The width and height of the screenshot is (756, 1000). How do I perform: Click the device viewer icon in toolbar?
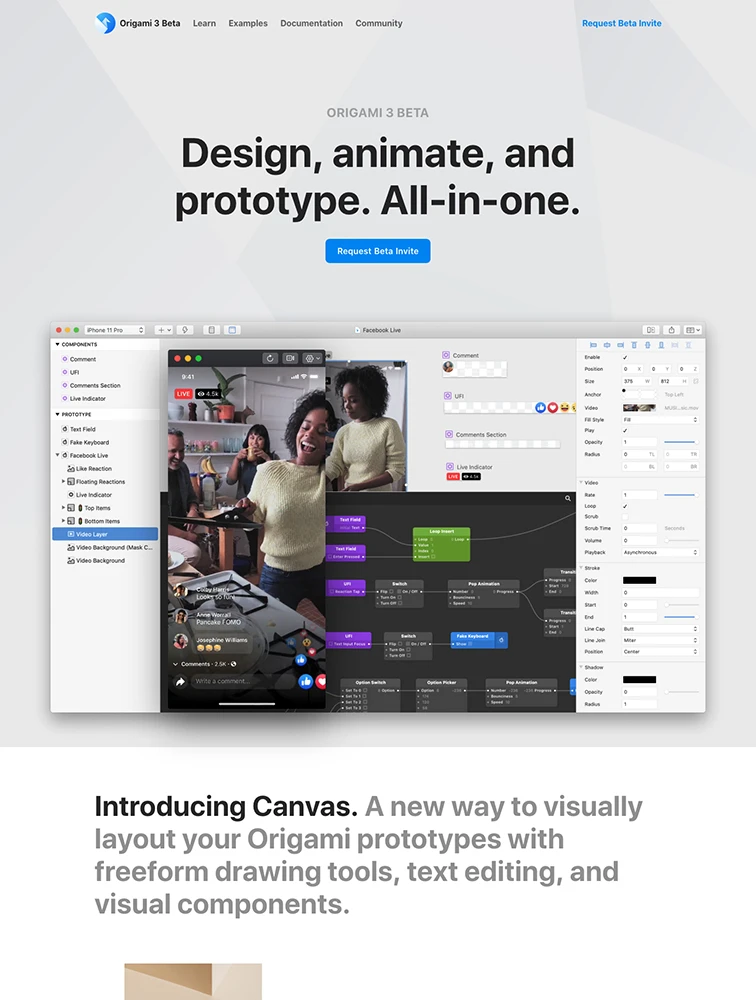click(212, 330)
